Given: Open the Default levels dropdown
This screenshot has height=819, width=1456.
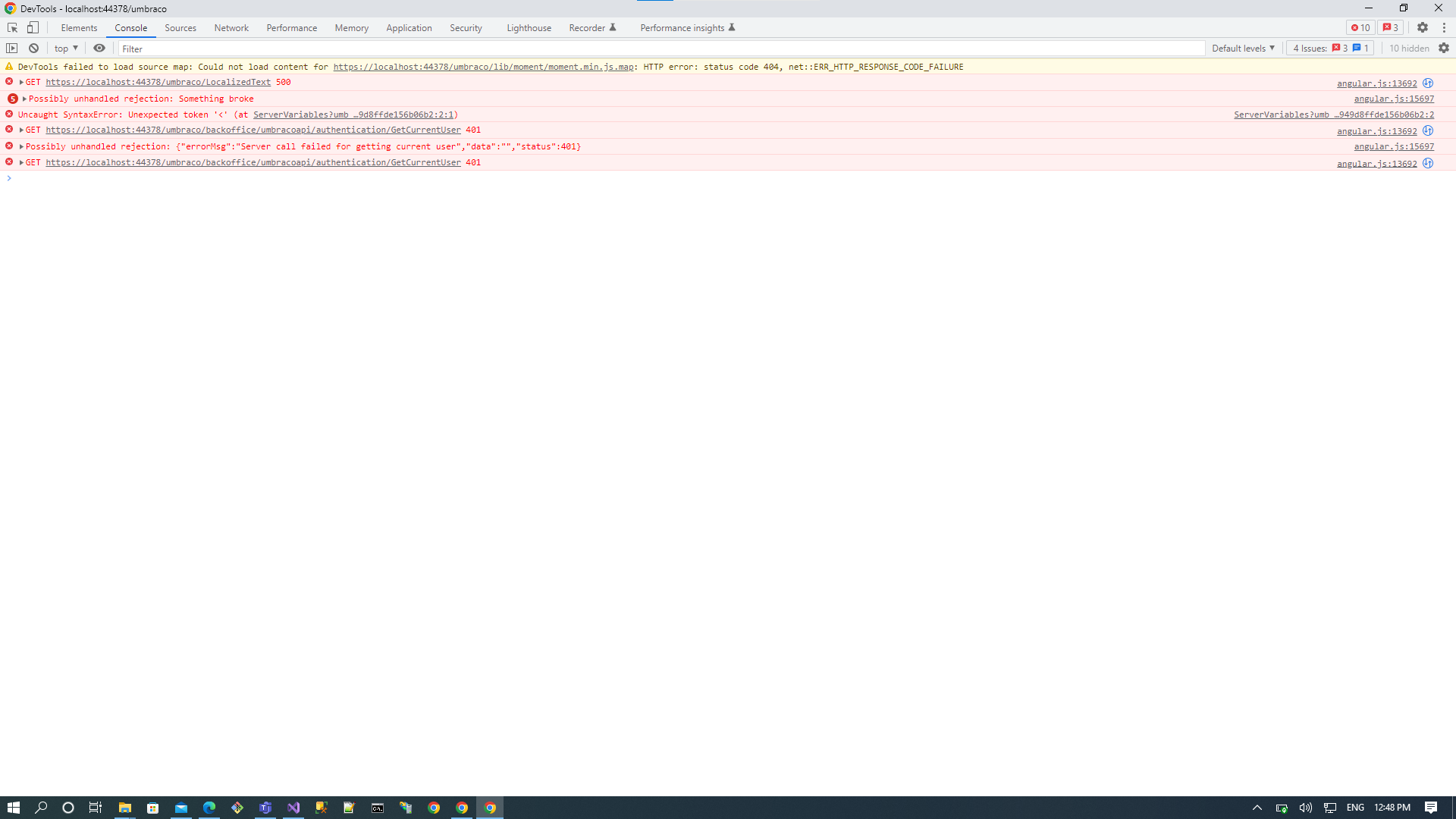Looking at the screenshot, I should coord(1243,48).
